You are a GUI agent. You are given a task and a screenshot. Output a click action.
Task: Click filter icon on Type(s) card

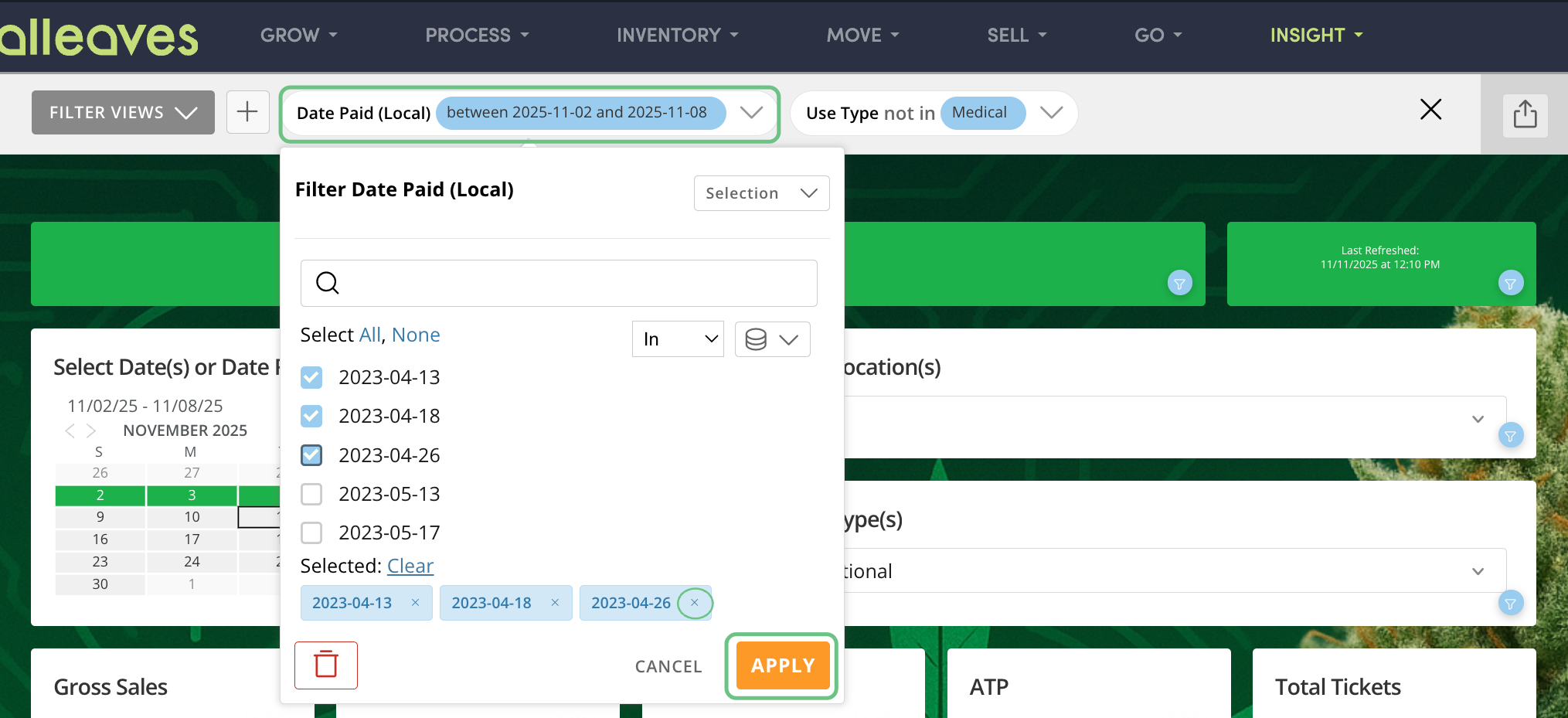[x=1510, y=603]
